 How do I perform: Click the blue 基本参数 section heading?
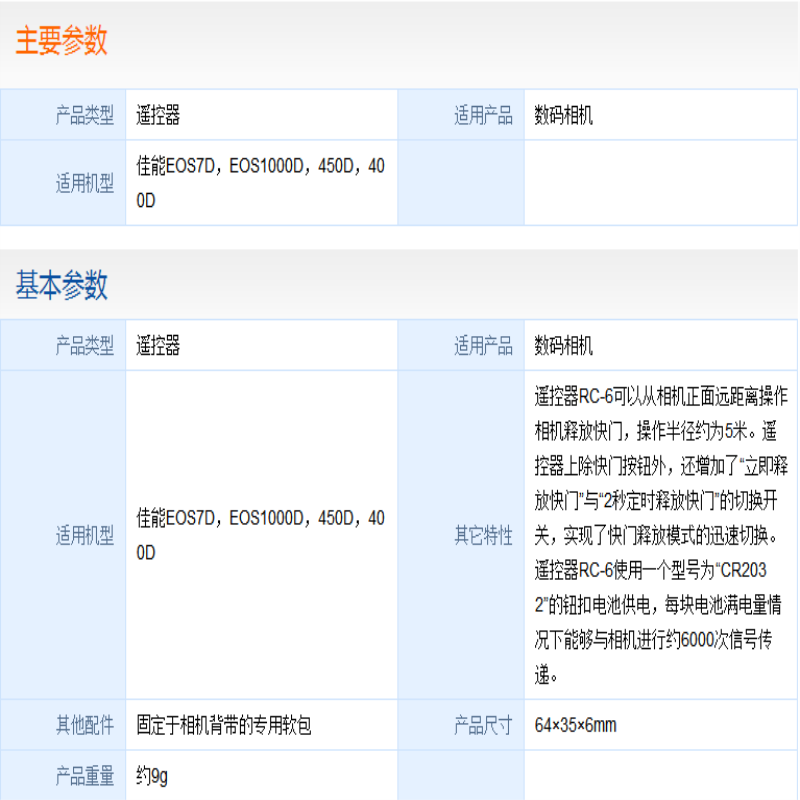(61, 286)
